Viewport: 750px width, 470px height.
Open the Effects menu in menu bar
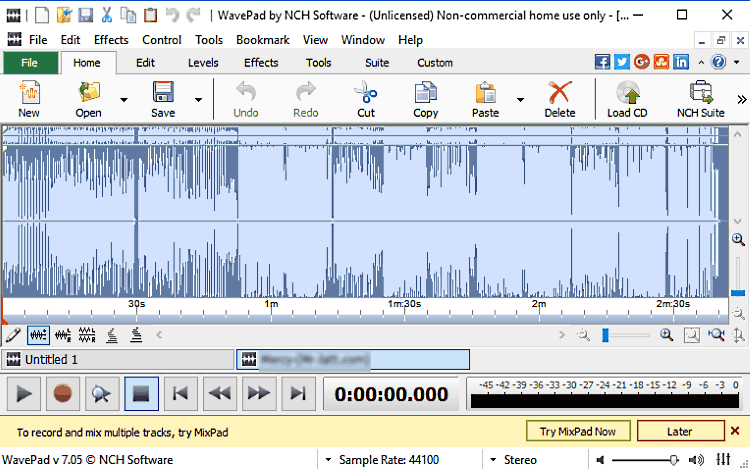tap(111, 40)
